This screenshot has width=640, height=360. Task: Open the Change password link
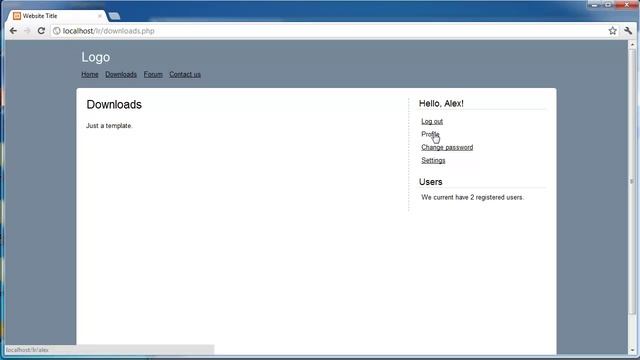pos(447,147)
